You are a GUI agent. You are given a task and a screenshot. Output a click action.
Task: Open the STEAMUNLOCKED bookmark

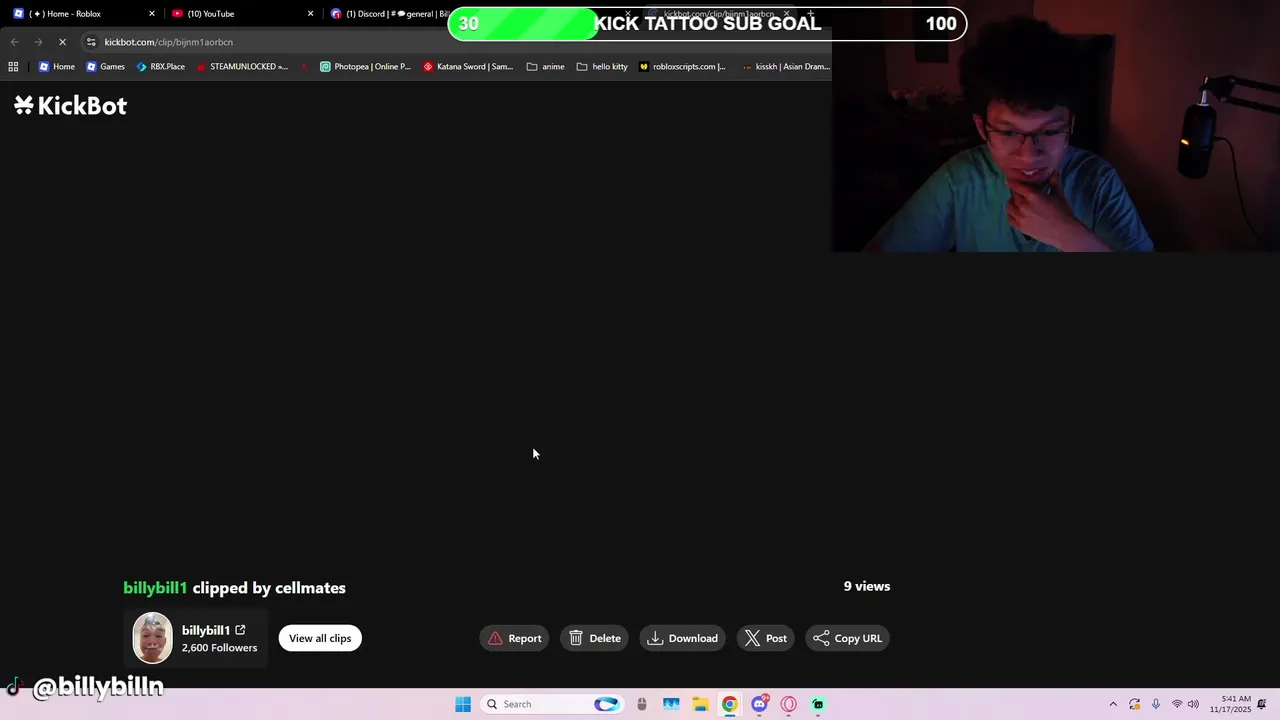point(242,67)
